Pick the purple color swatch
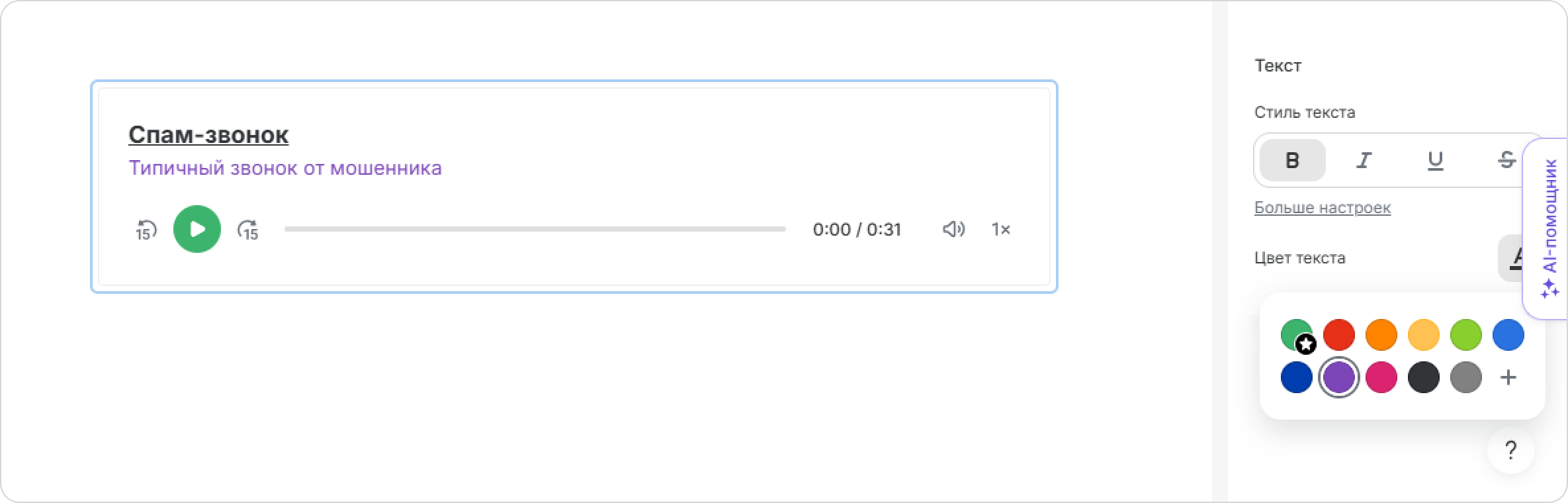 [1339, 377]
